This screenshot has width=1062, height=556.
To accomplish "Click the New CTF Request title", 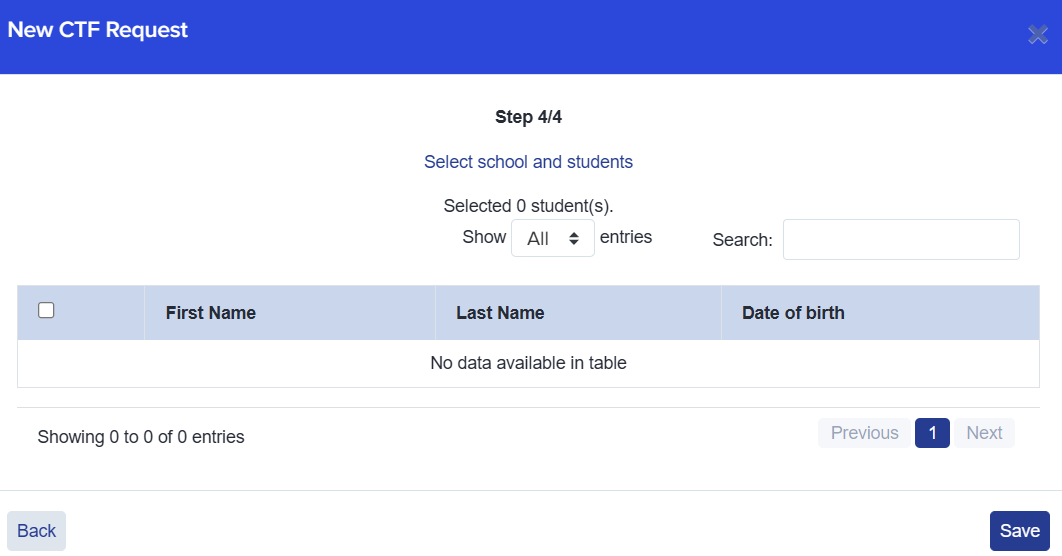I will click(98, 30).
